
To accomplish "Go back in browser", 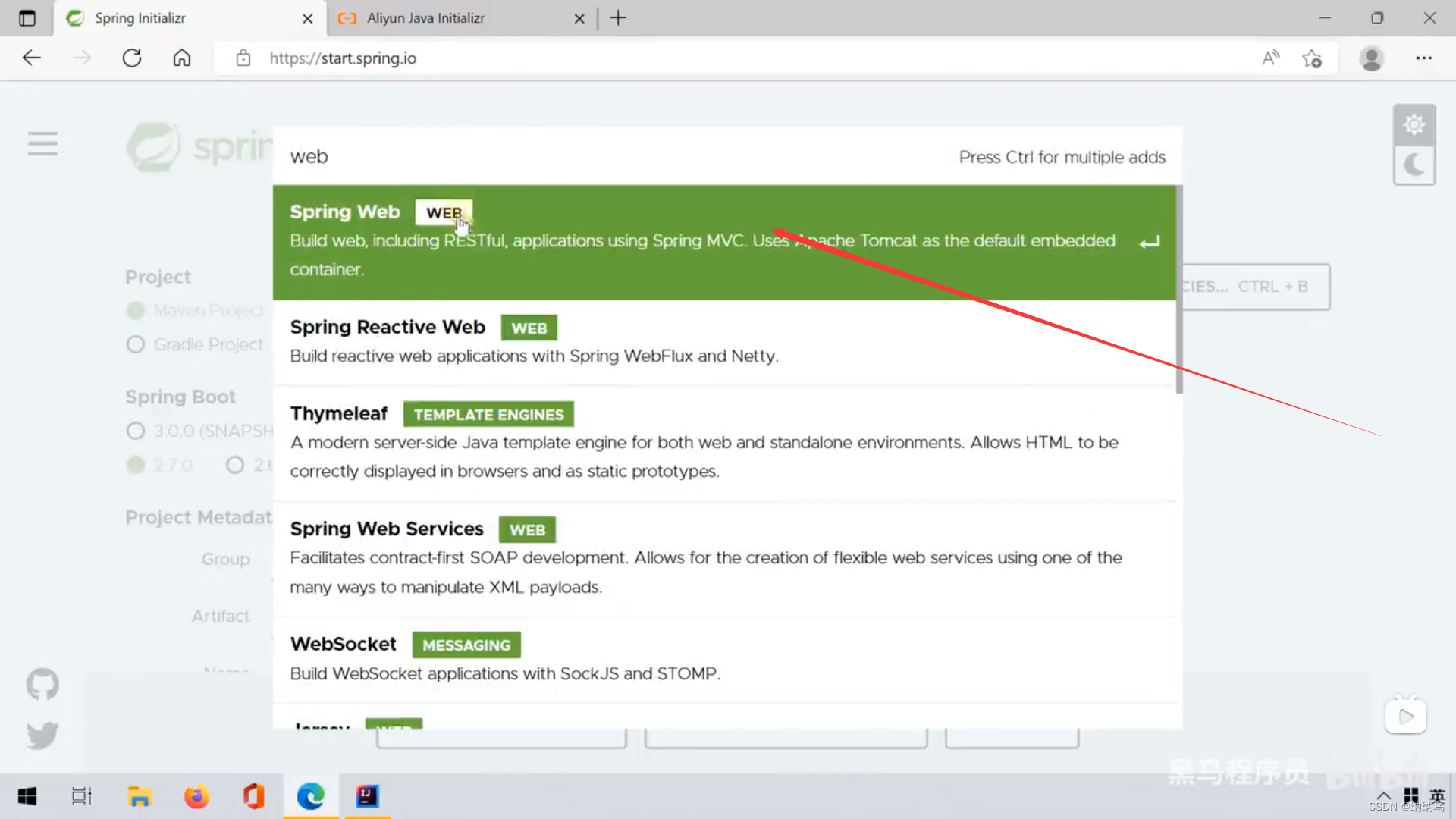I will point(31,58).
